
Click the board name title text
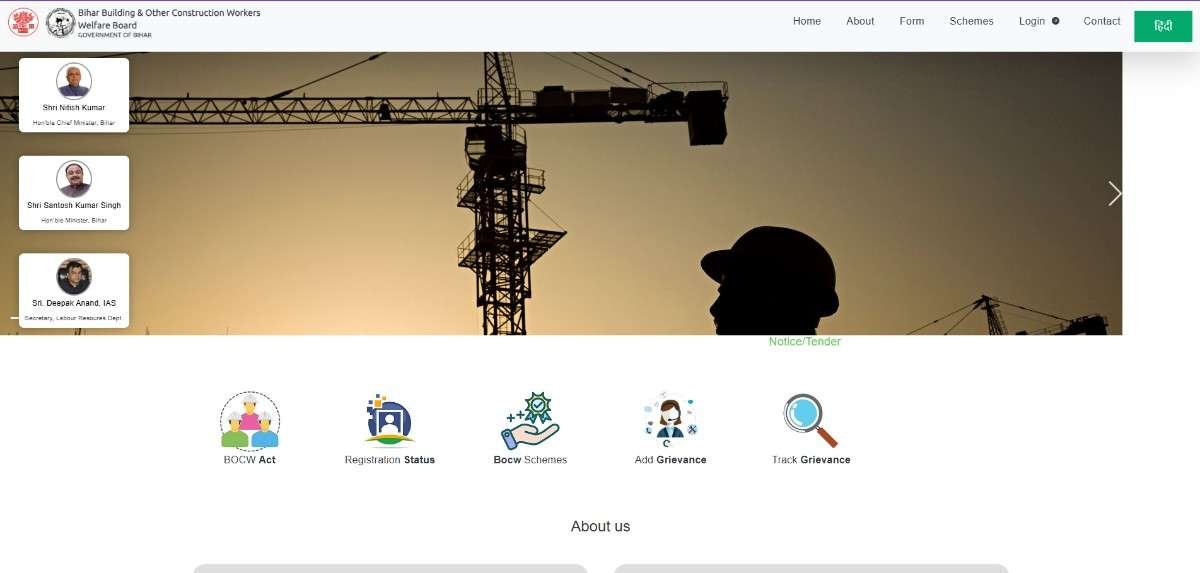(168, 19)
